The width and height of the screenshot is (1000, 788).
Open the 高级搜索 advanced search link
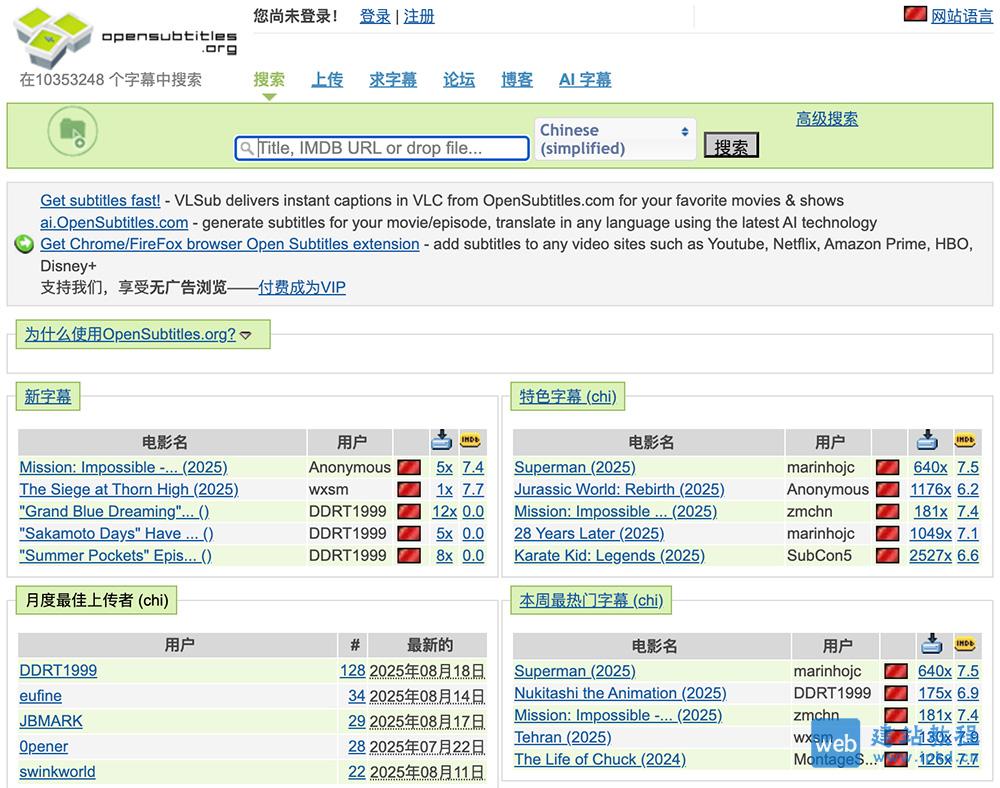[x=827, y=119]
